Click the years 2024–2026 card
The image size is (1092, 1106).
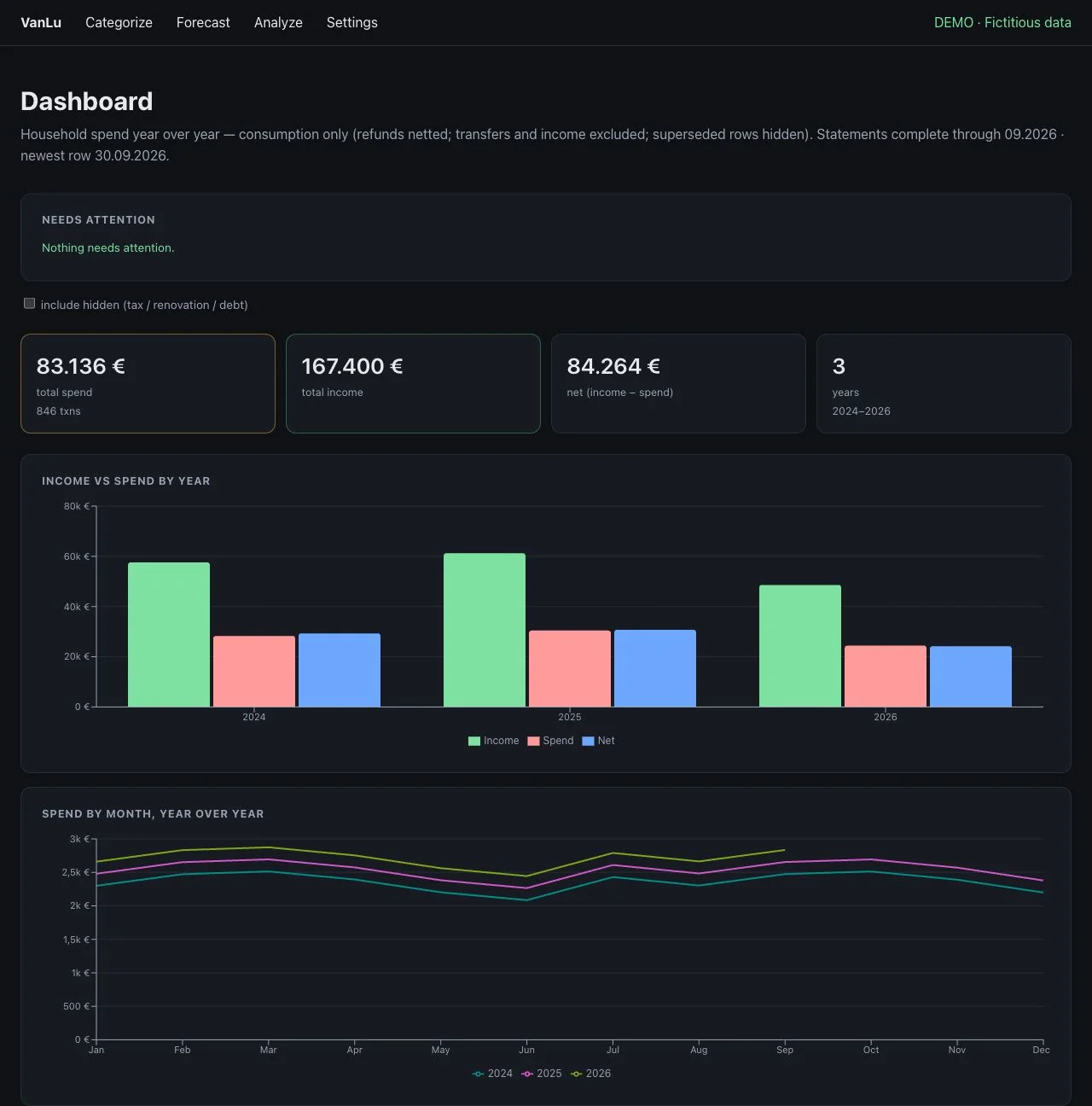[x=944, y=383]
